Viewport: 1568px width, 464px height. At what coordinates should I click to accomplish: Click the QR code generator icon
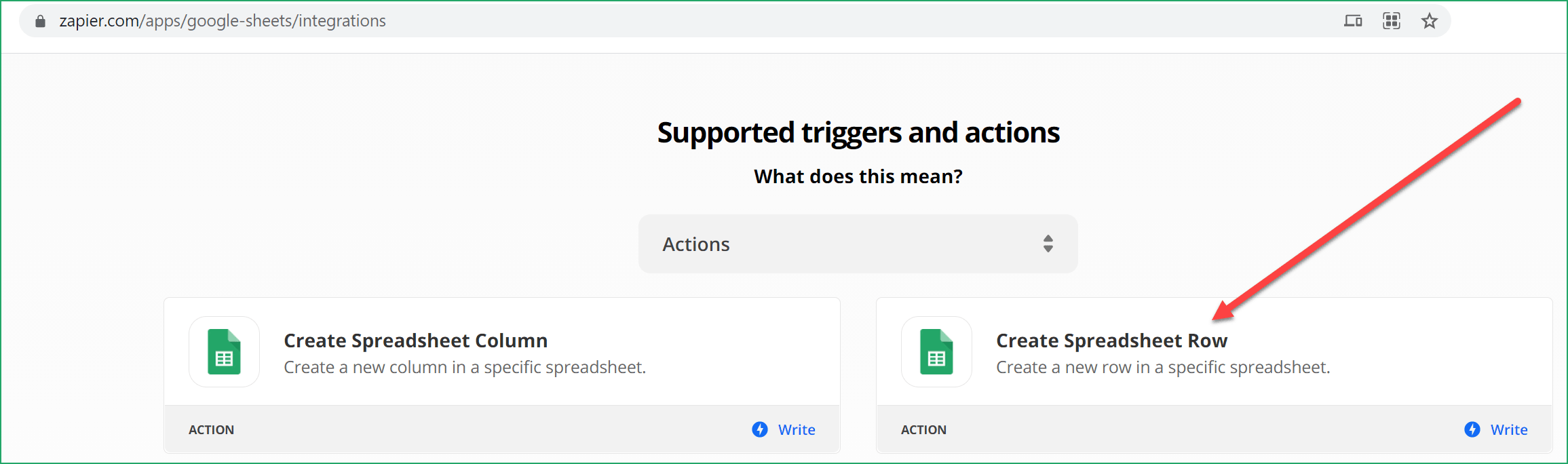point(1392,21)
